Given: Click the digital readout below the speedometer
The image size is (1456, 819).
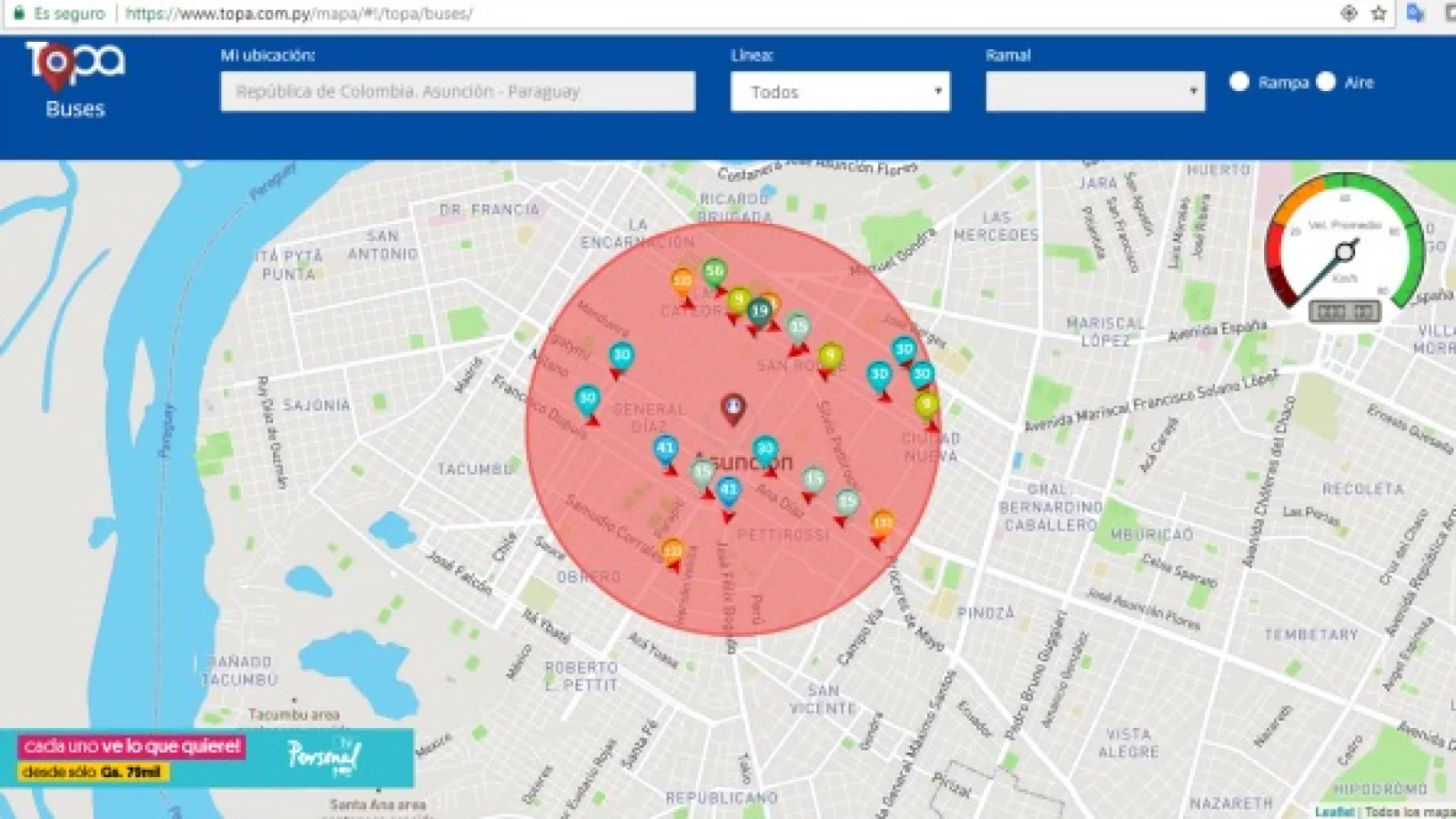Looking at the screenshot, I should click(1344, 312).
